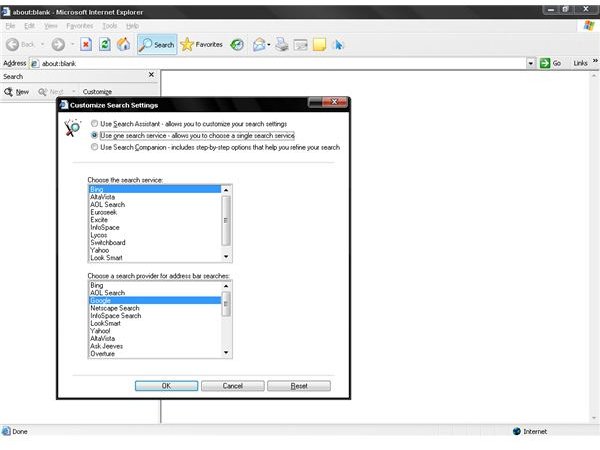Click the Internet zone globe icon
The width and height of the screenshot is (600, 450).
pos(517,431)
